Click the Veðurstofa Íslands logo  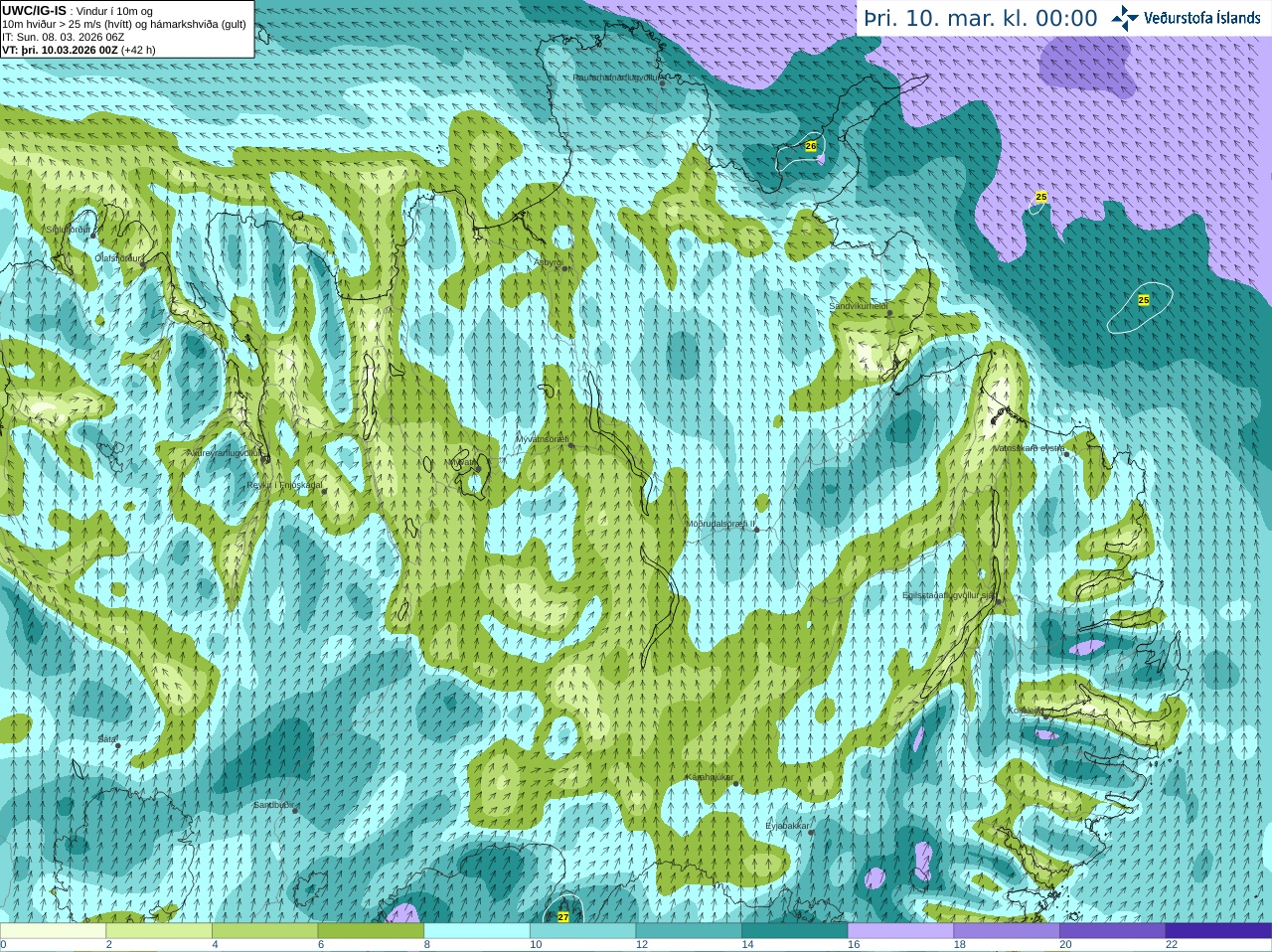coord(1187,18)
